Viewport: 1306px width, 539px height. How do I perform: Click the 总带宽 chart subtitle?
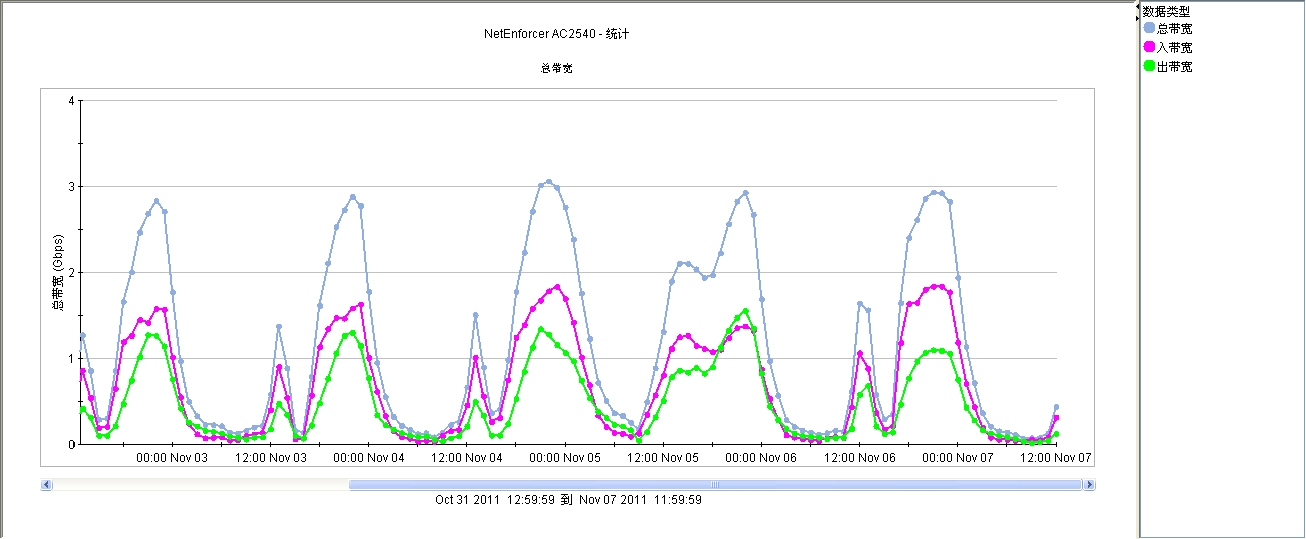pyautogui.click(x=556, y=69)
